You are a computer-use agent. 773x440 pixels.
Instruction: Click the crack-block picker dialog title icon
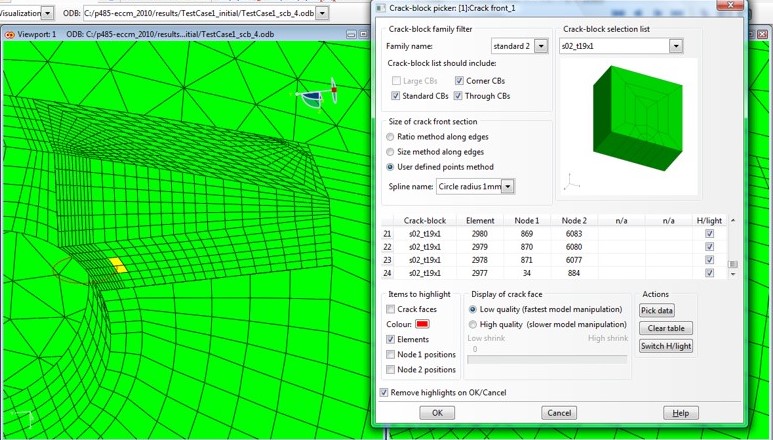coord(381,8)
